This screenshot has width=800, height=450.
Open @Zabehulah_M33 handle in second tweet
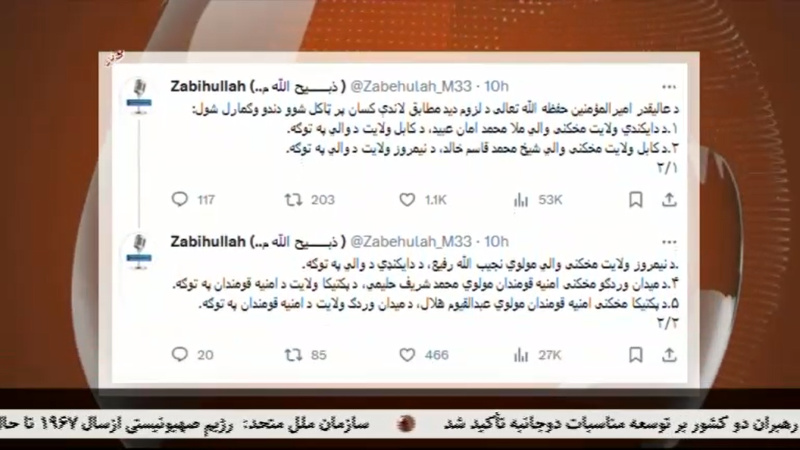tap(411, 241)
